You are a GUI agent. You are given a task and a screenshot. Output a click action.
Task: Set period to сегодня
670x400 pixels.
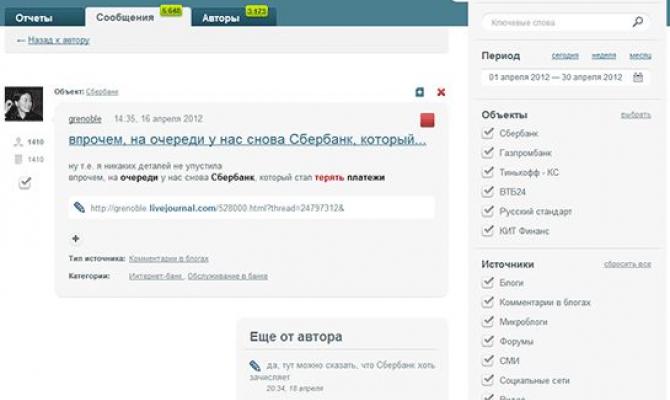pyautogui.click(x=565, y=56)
